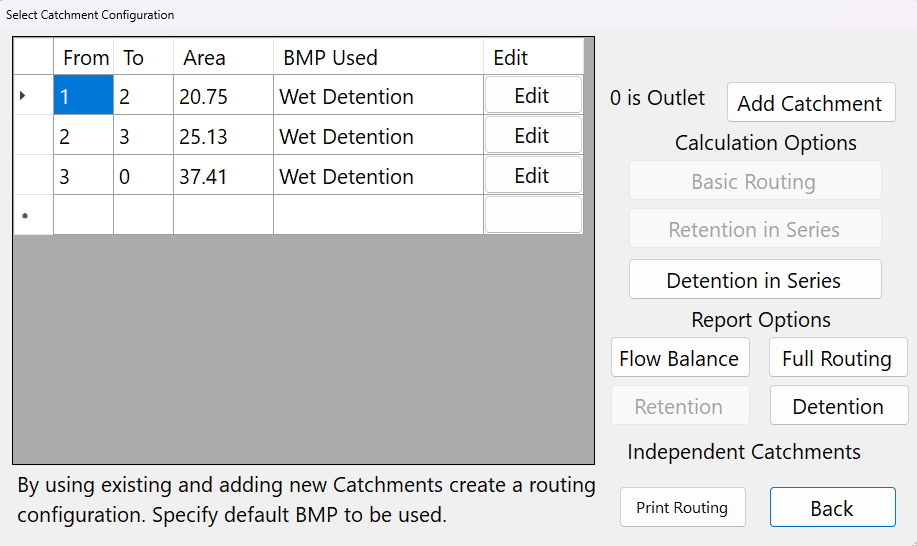Go back with the Back button
This screenshot has width=917, height=546.
[x=832, y=508]
